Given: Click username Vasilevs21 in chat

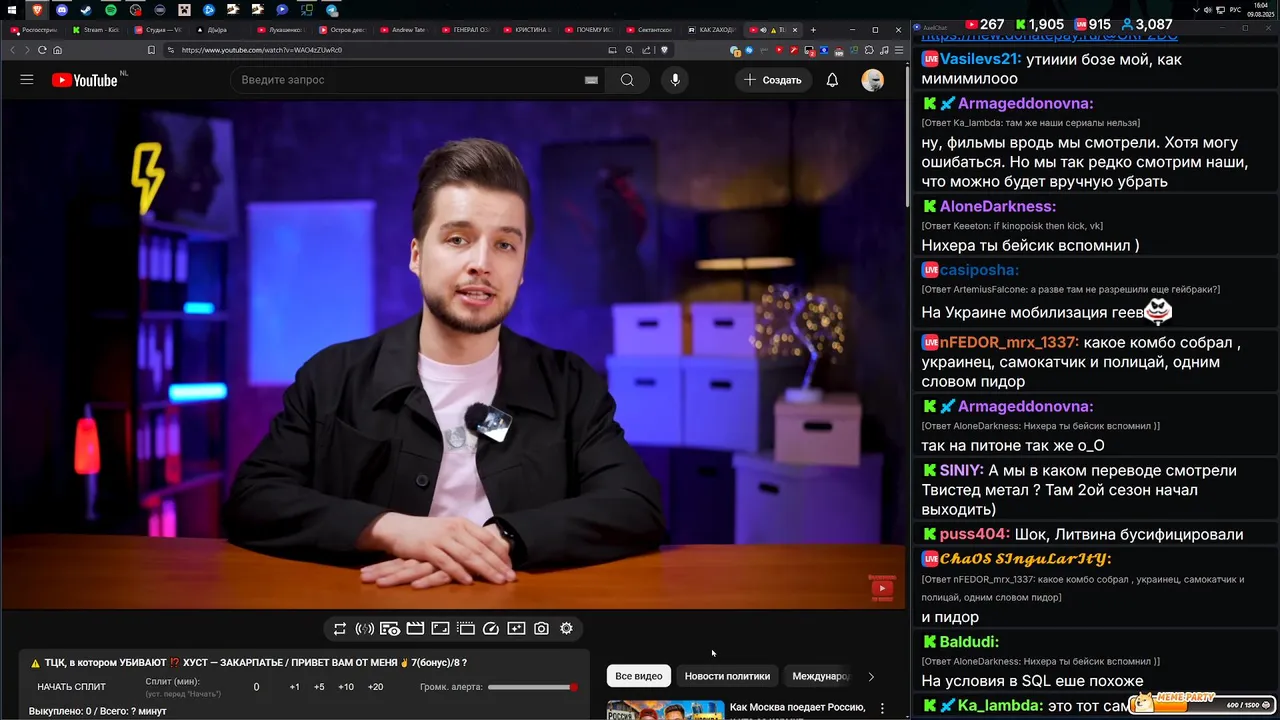Looking at the screenshot, I should pos(981,59).
